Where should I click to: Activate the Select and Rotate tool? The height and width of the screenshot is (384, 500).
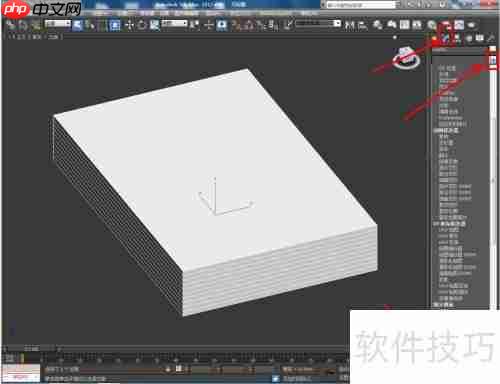(x=142, y=25)
